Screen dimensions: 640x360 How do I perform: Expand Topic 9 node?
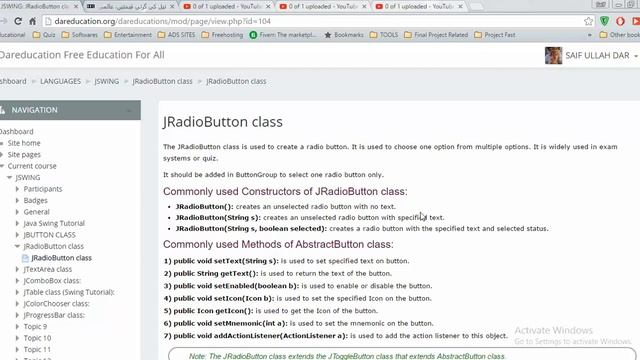click(x=18, y=327)
